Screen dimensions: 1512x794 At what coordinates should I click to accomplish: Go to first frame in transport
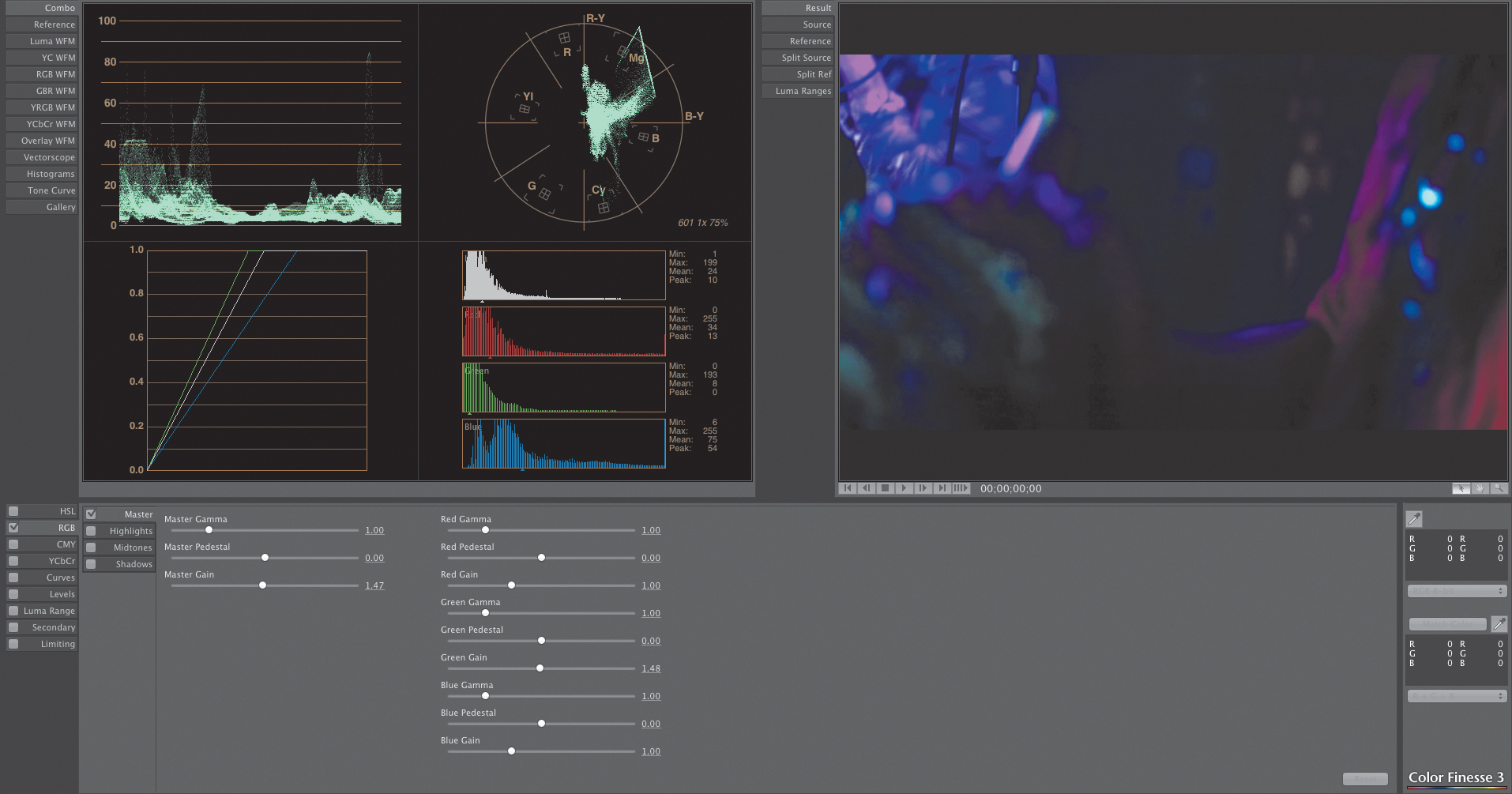tap(848, 488)
